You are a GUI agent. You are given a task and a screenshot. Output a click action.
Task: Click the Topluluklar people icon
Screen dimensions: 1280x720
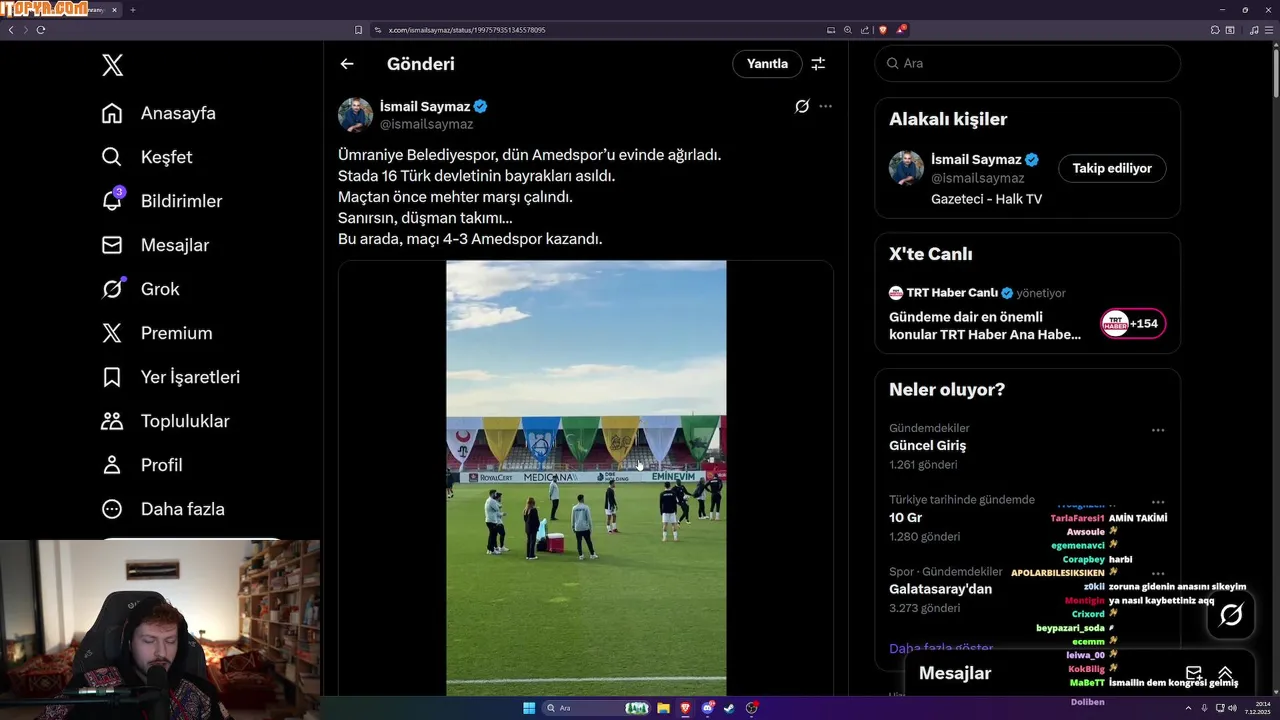click(x=112, y=421)
